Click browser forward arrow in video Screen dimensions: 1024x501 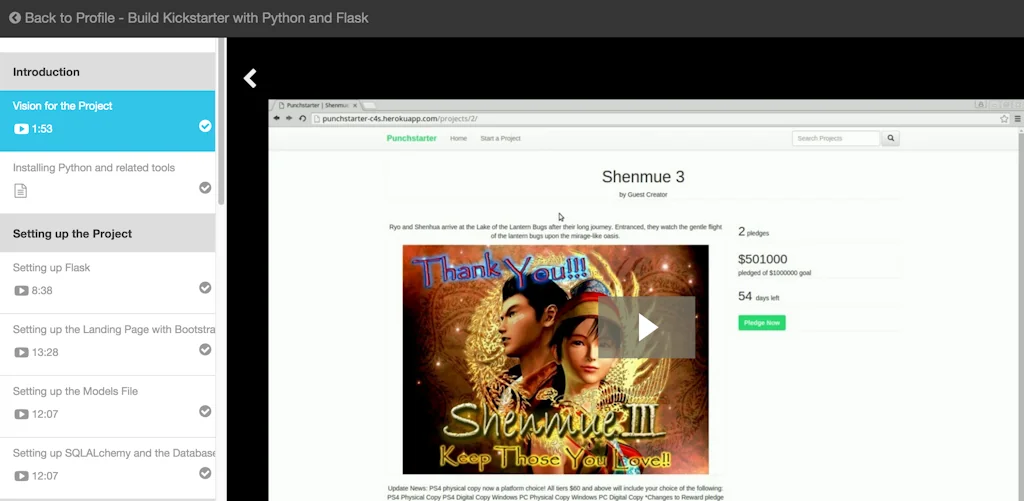pos(289,118)
